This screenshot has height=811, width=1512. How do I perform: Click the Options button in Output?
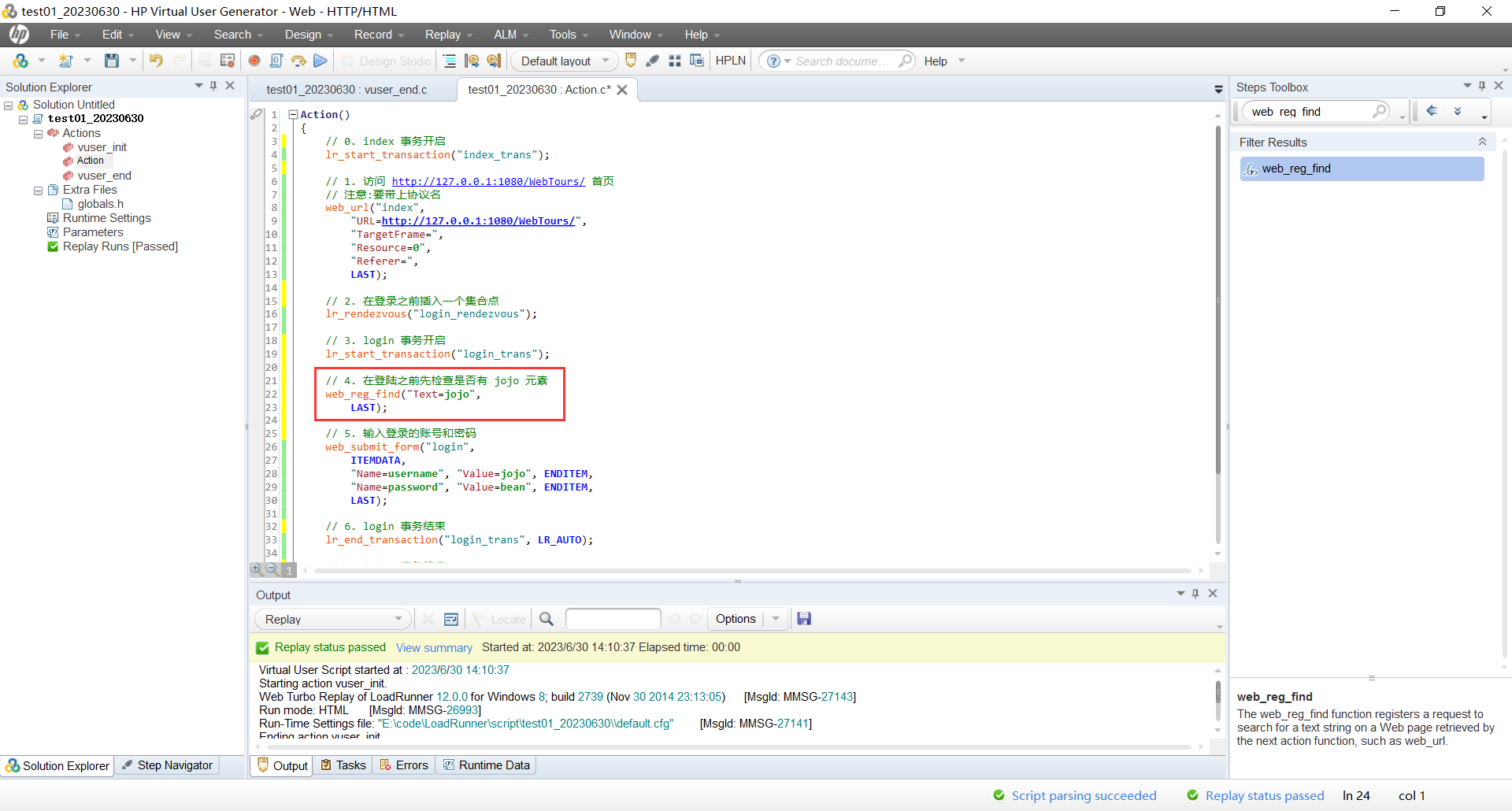pyautogui.click(x=736, y=619)
